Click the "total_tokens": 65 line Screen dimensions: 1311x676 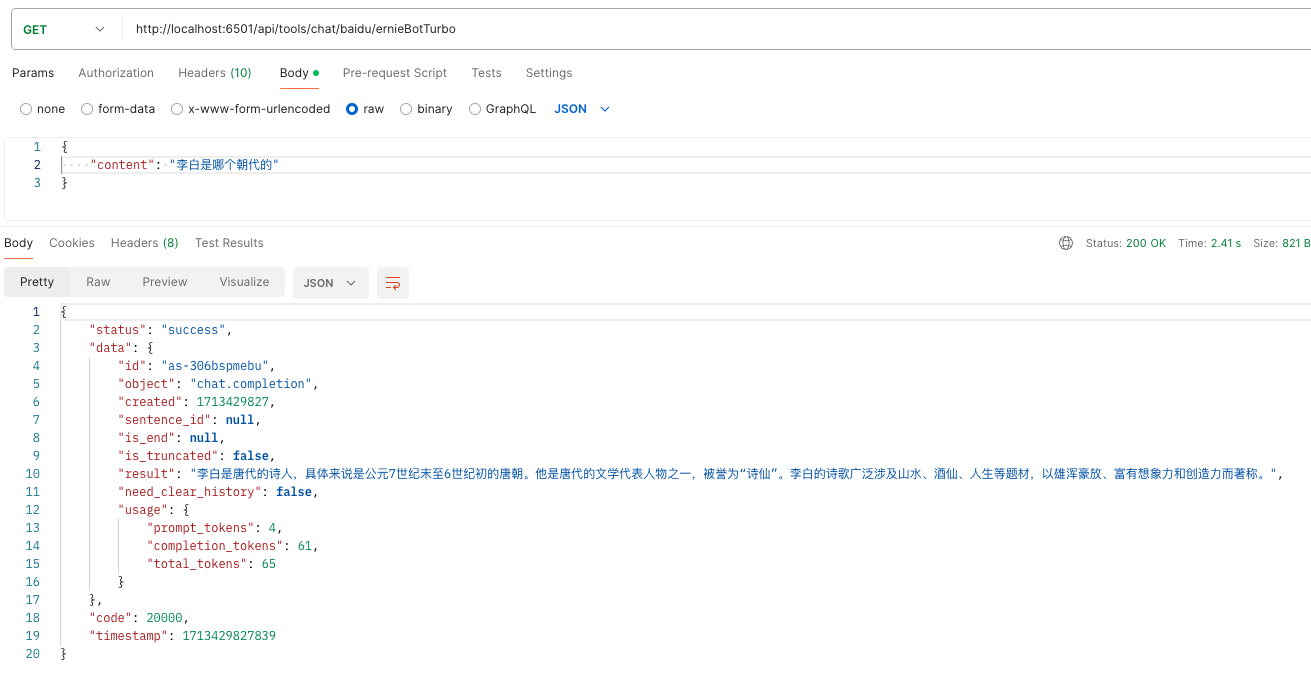point(211,564)
